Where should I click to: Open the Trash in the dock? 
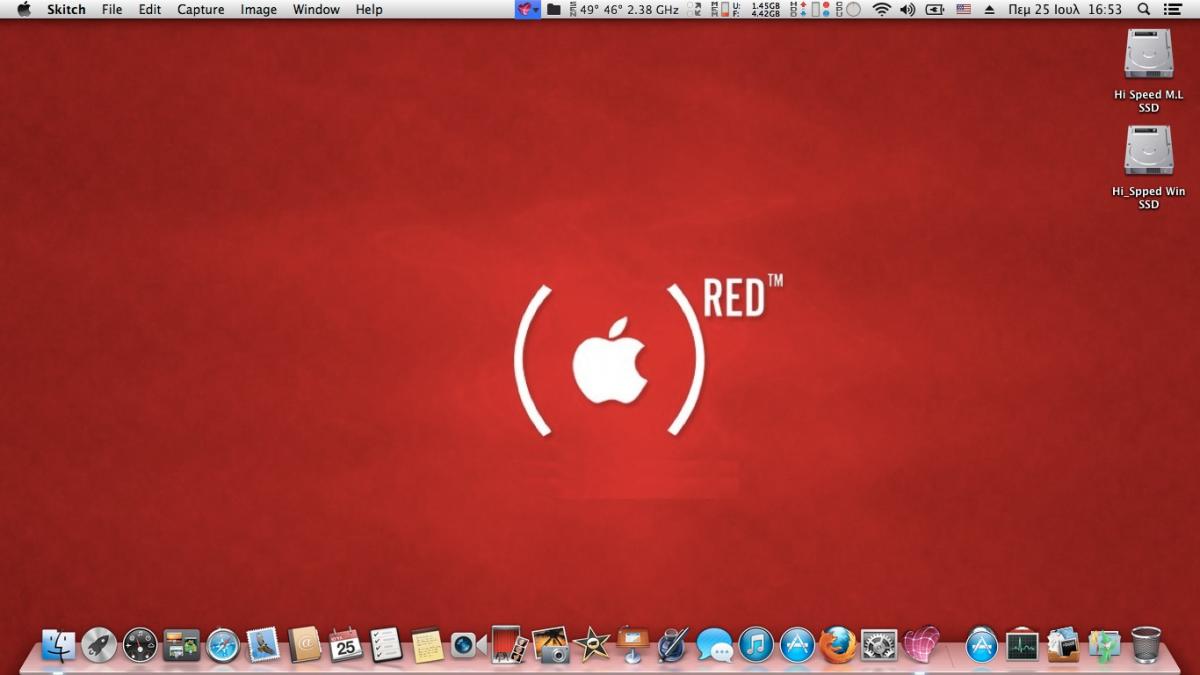pyautogui.click(x=1146, y=645)
